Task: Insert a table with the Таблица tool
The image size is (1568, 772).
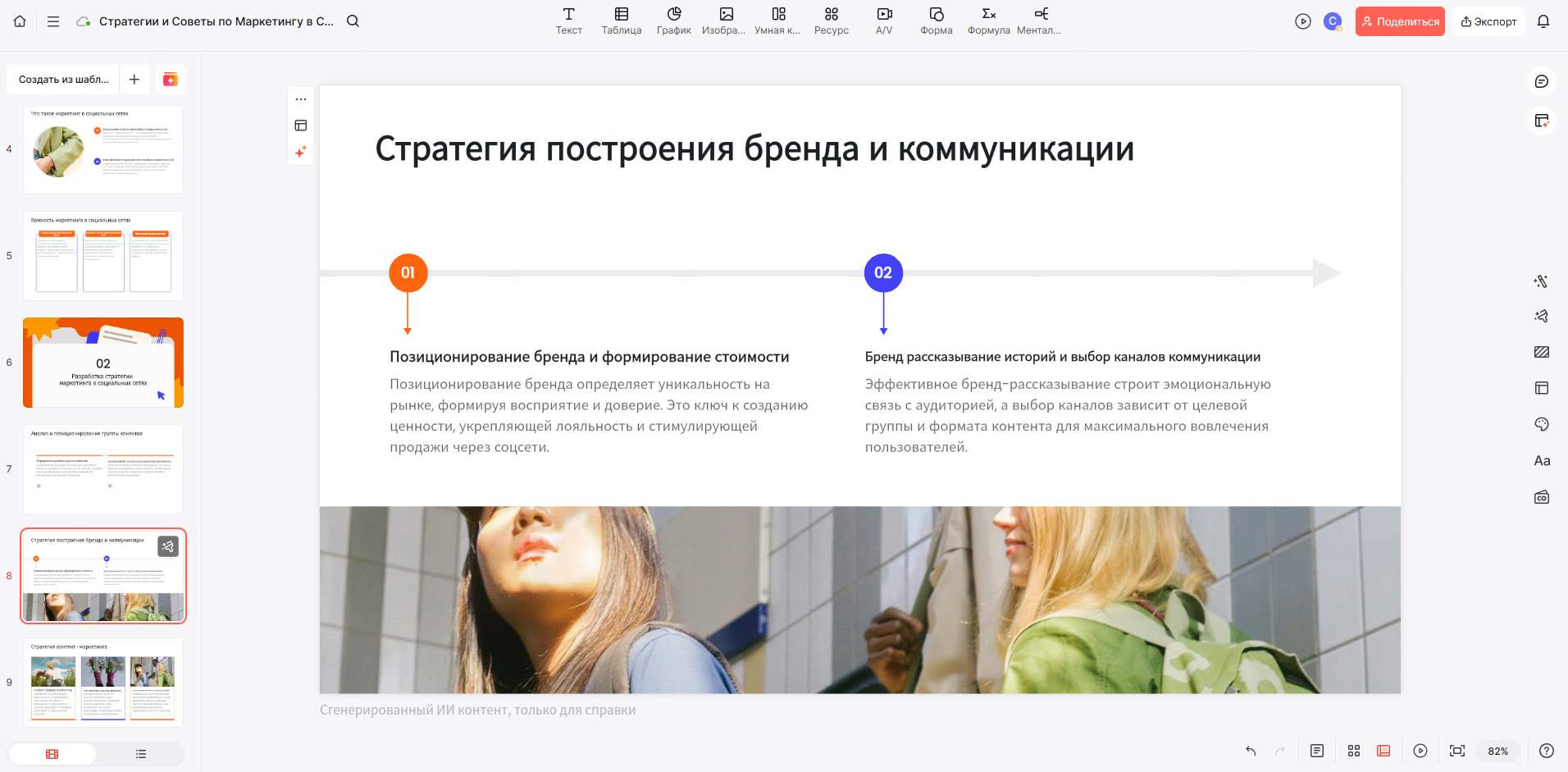Action: 621,21
